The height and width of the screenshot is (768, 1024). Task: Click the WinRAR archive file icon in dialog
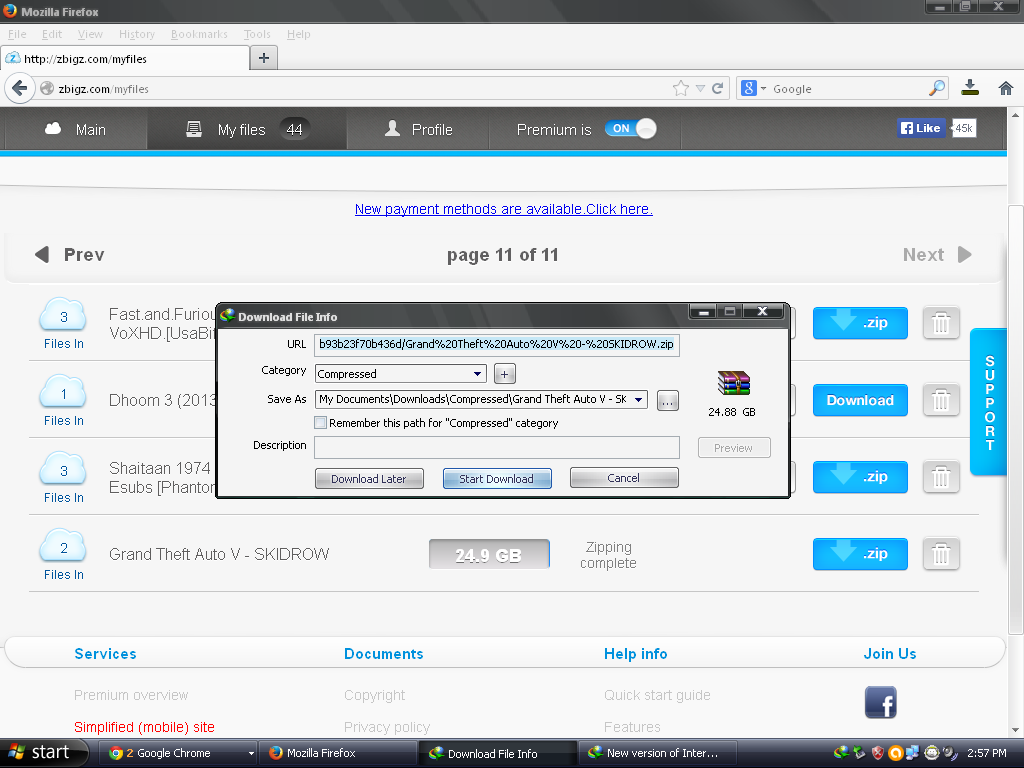(x=733, y=383)
